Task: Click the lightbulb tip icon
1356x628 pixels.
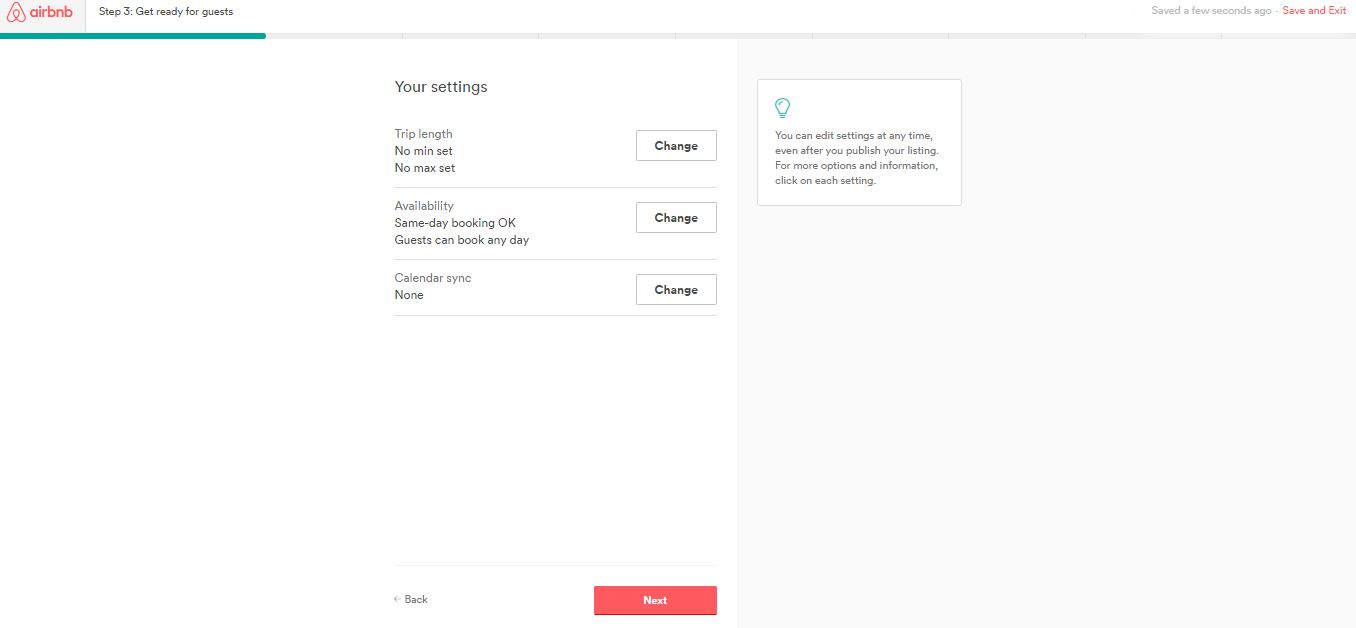Action: click(x=783, y=107)
